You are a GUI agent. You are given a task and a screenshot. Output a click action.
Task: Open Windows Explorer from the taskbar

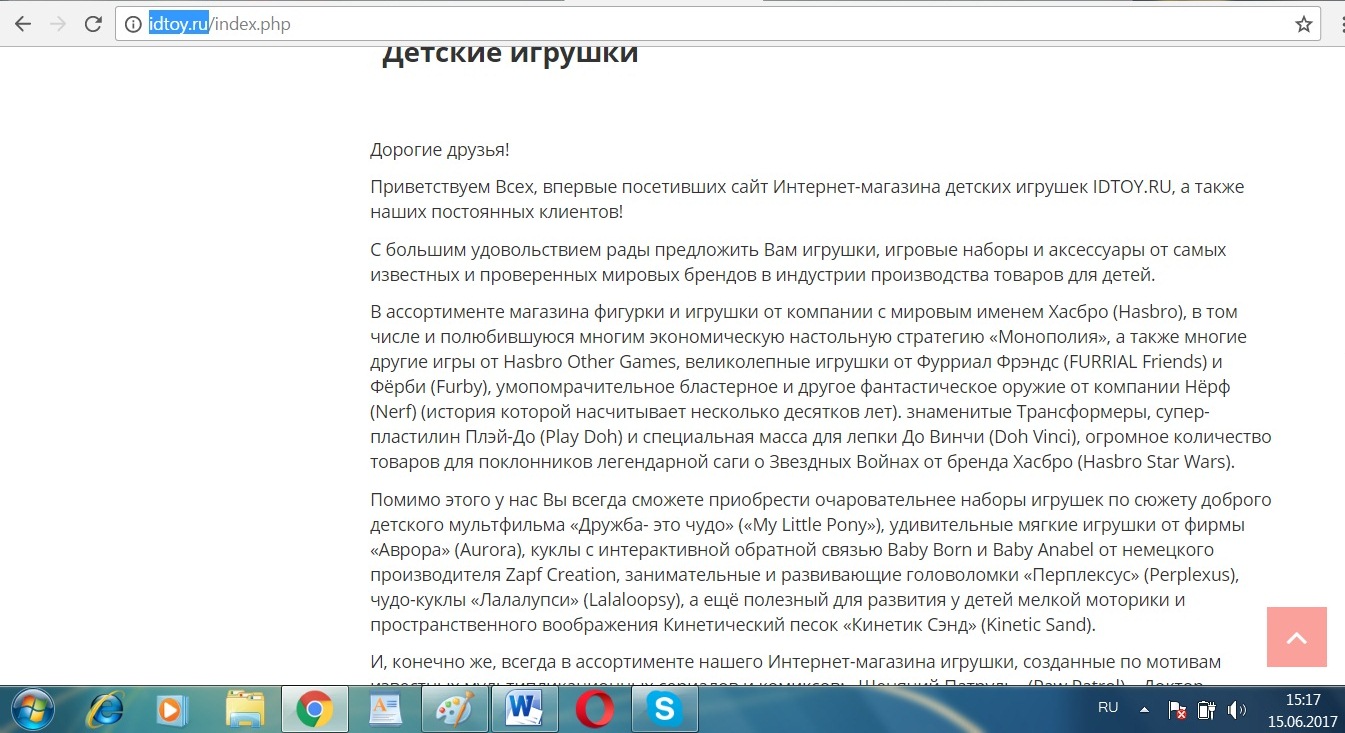click(243, 709)
